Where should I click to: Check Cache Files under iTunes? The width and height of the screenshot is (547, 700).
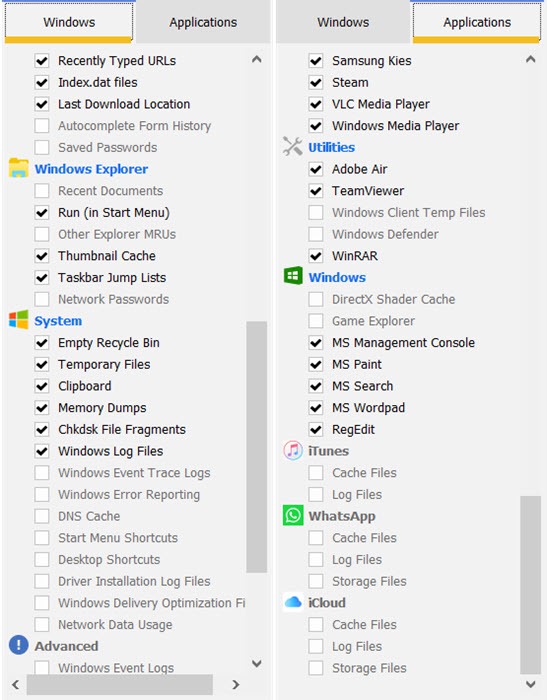(x=316, y=473)
